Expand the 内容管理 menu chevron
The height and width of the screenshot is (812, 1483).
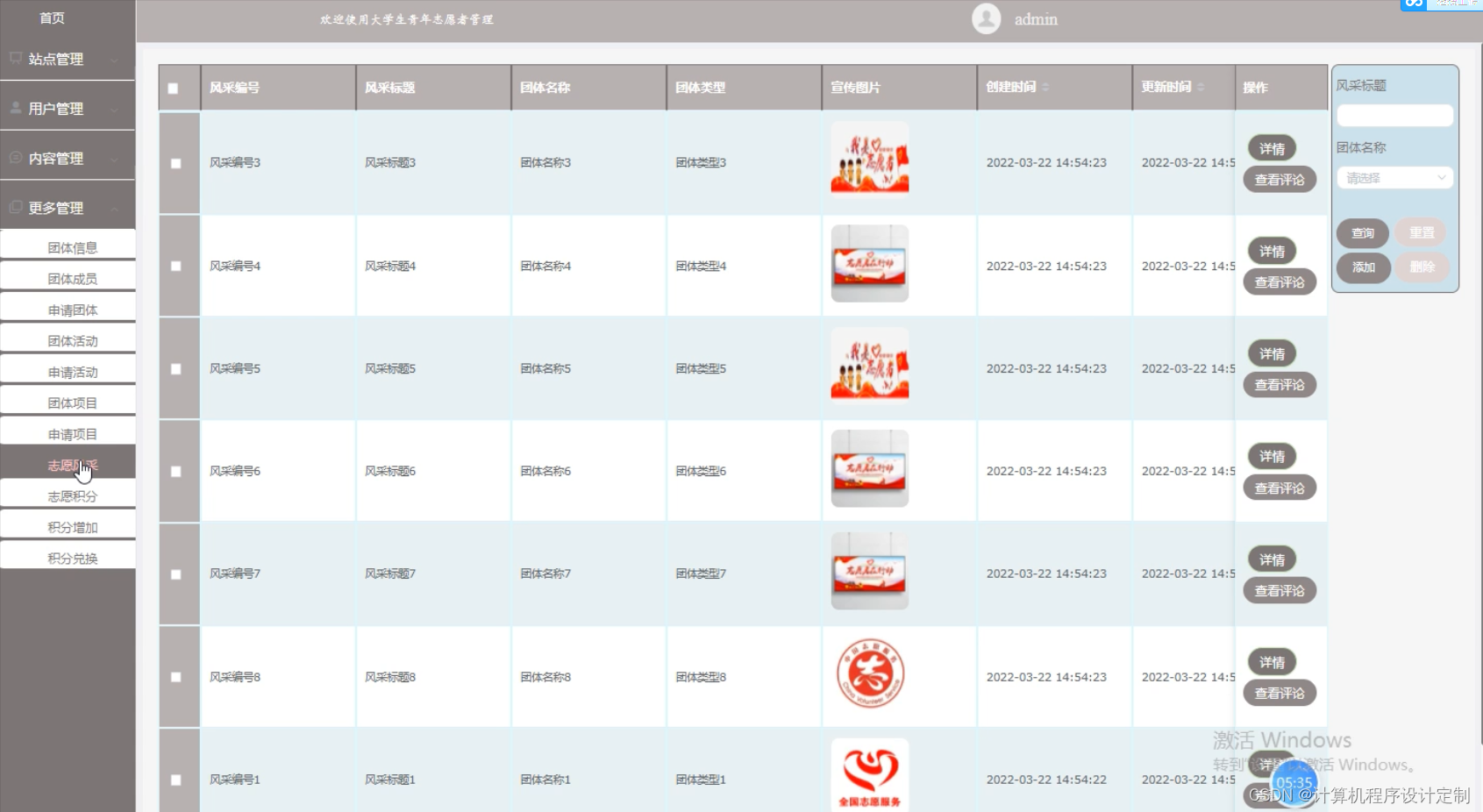point(115,159)
